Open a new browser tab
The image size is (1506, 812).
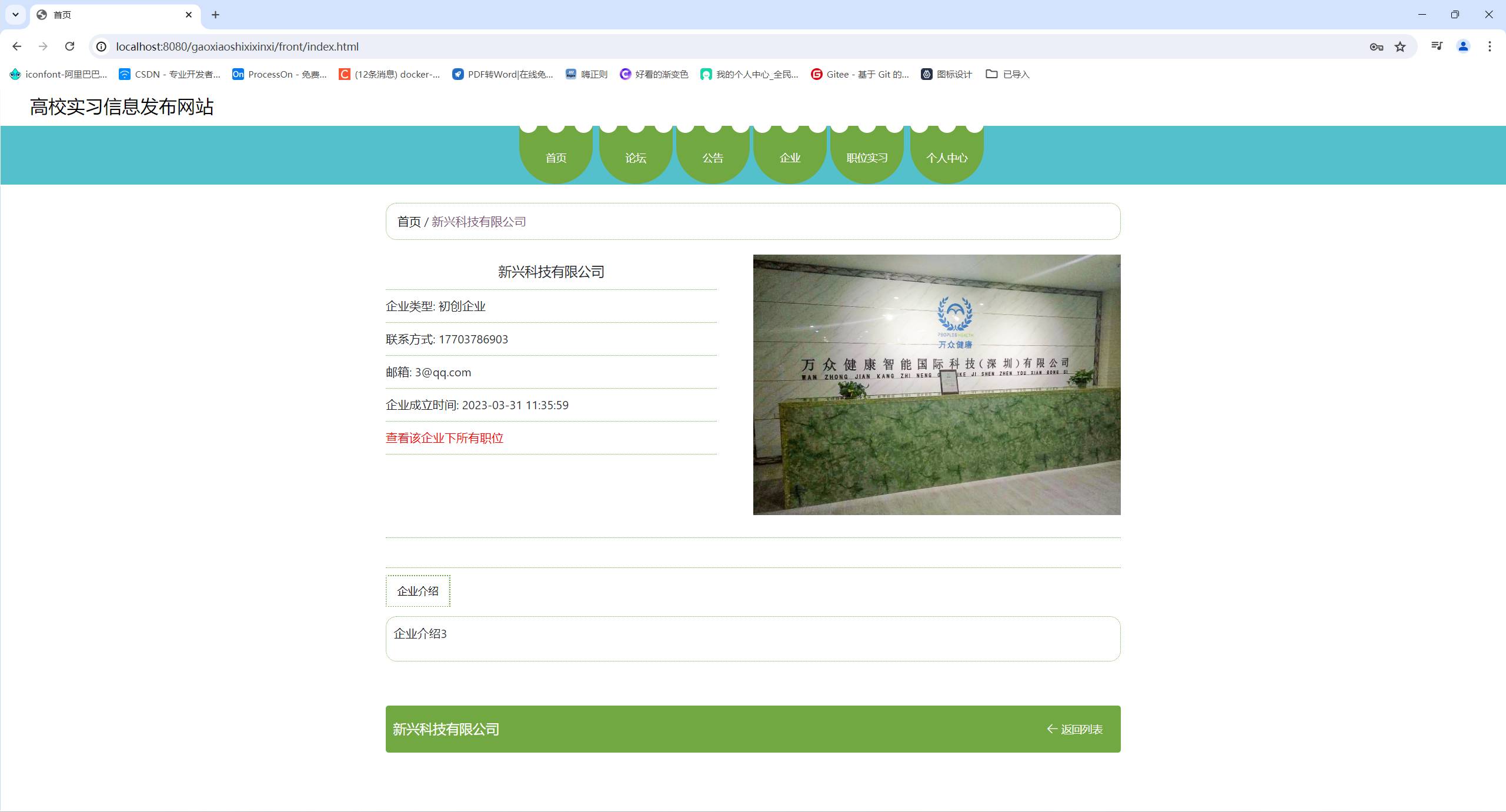tap(215, 15)
